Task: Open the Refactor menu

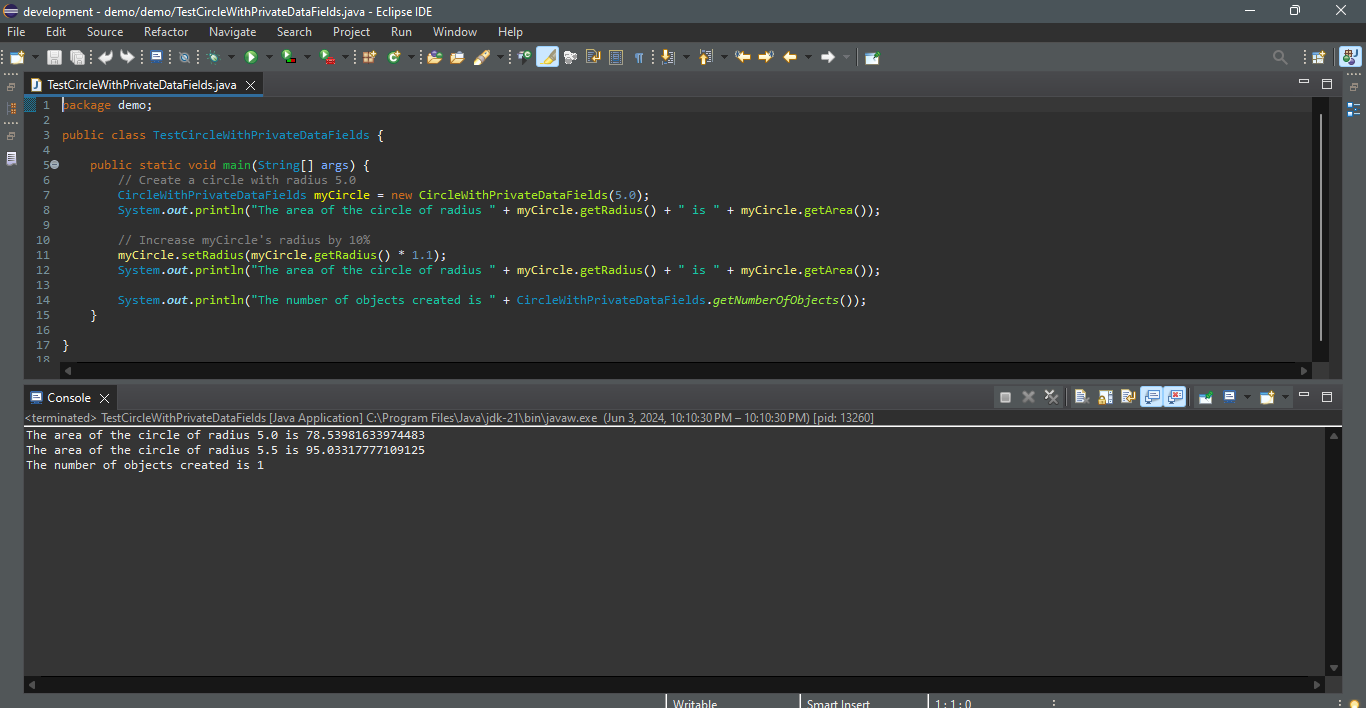Action: (x=166, y=32)
